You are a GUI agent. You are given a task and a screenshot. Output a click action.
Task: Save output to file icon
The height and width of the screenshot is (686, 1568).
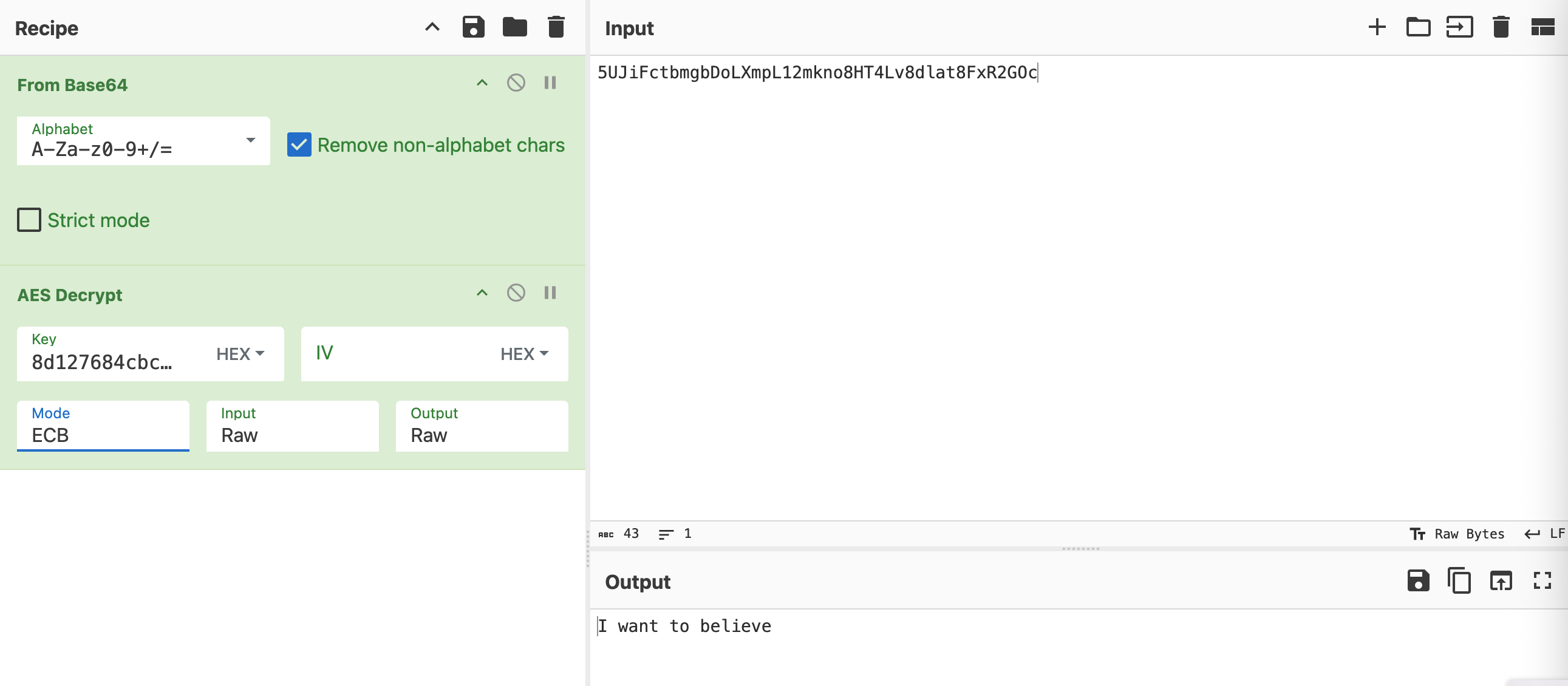pyautogui.click(x=1417, y=581)
